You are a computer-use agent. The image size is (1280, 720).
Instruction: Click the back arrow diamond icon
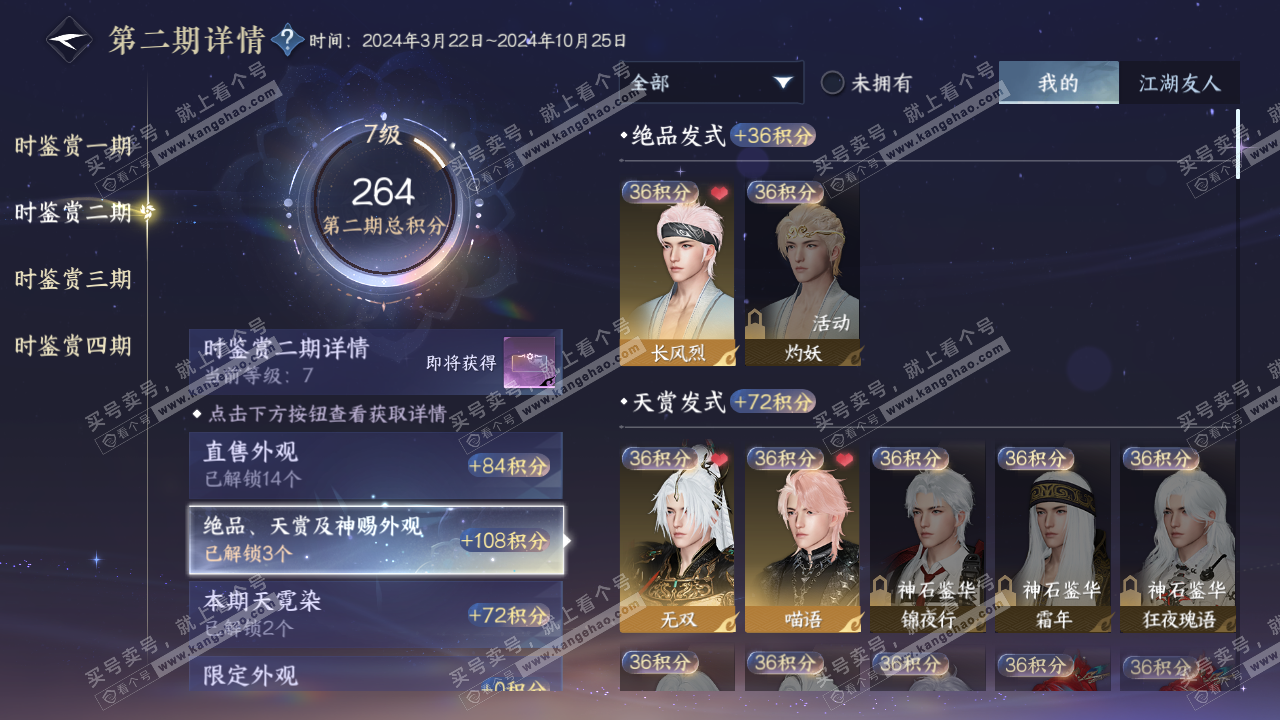(70, 41)
